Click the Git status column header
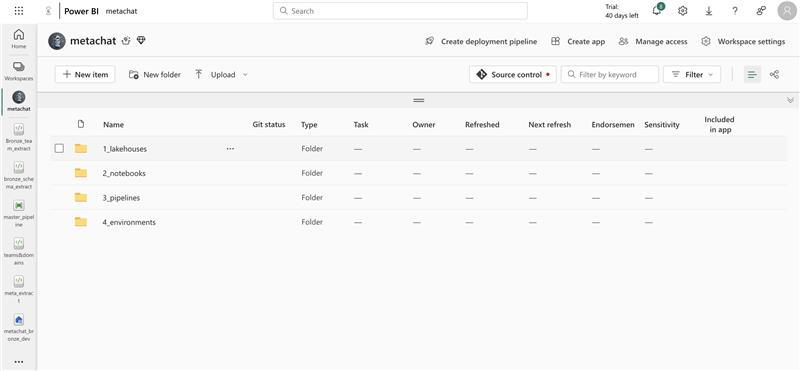This screenshot has height=371, width=800. tap(269, 125)
